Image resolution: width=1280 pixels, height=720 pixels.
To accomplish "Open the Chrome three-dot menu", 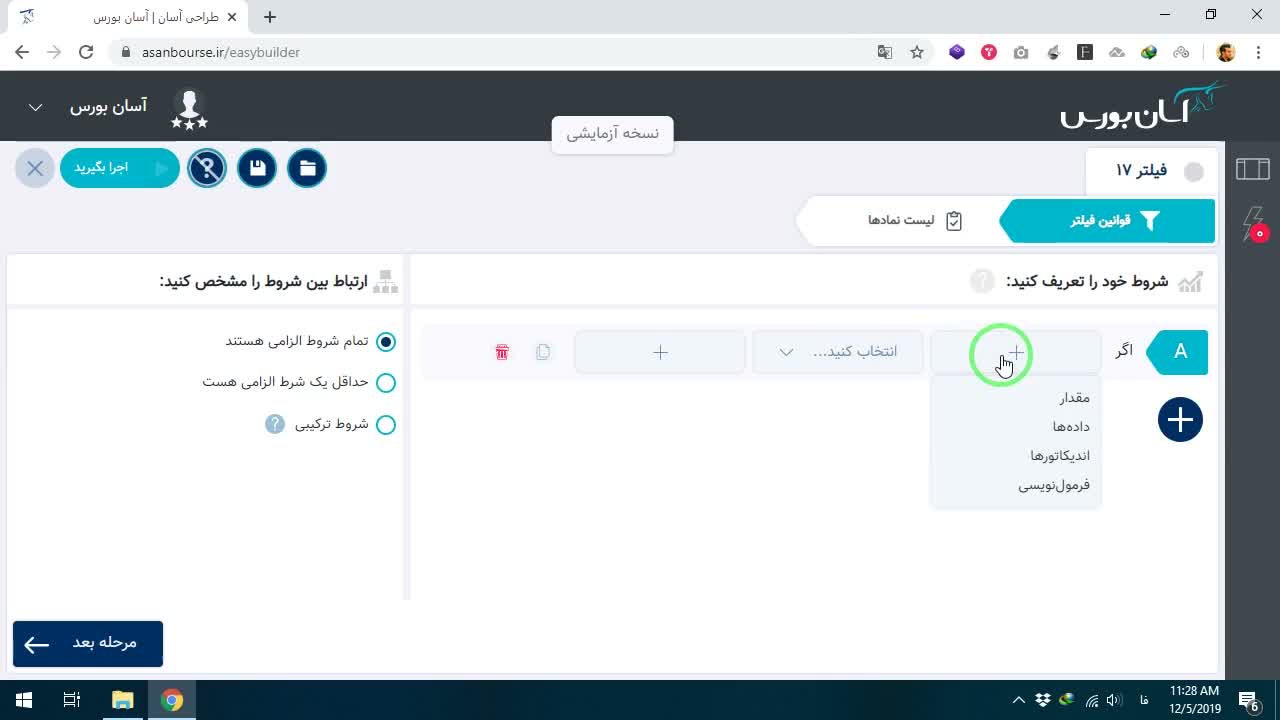I will tap(1258, 52).
